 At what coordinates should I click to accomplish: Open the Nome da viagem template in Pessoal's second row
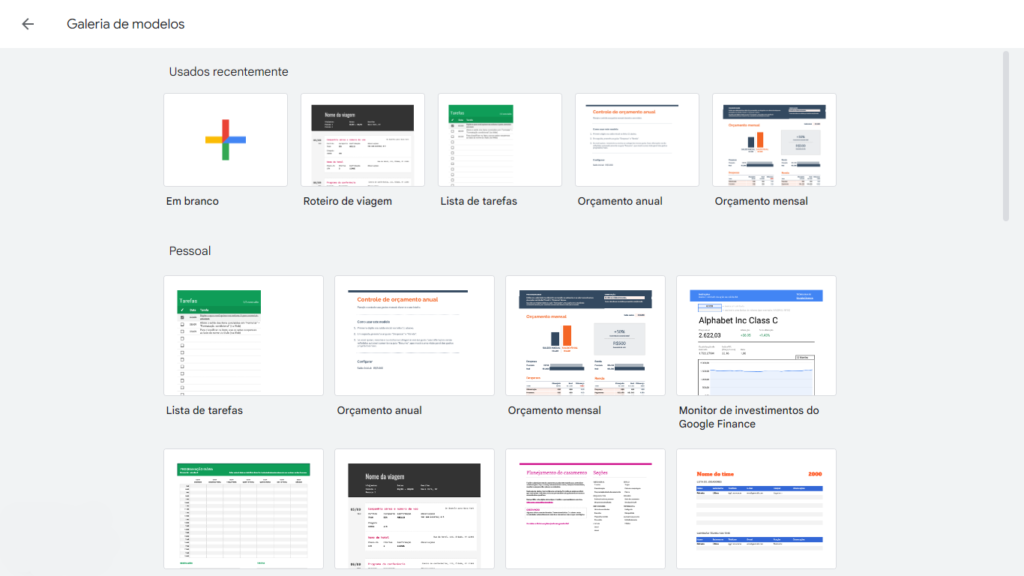(415, 509)
